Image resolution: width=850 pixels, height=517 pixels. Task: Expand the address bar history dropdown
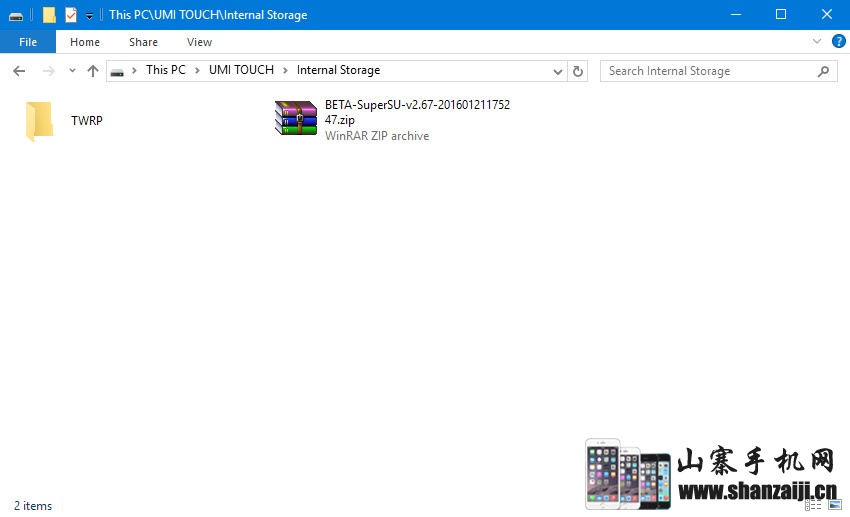click(x=558, y=71)
